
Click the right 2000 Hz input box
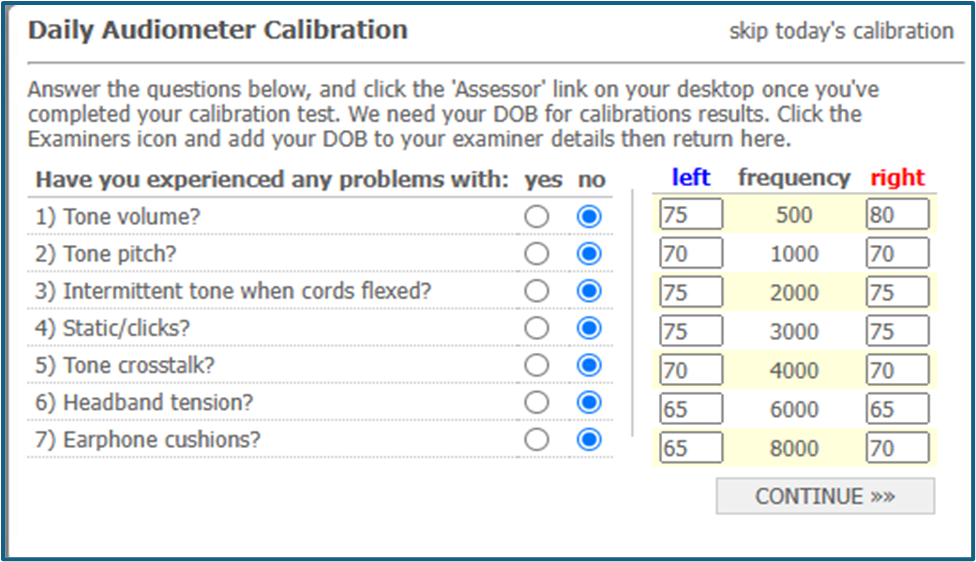(897, 292)
